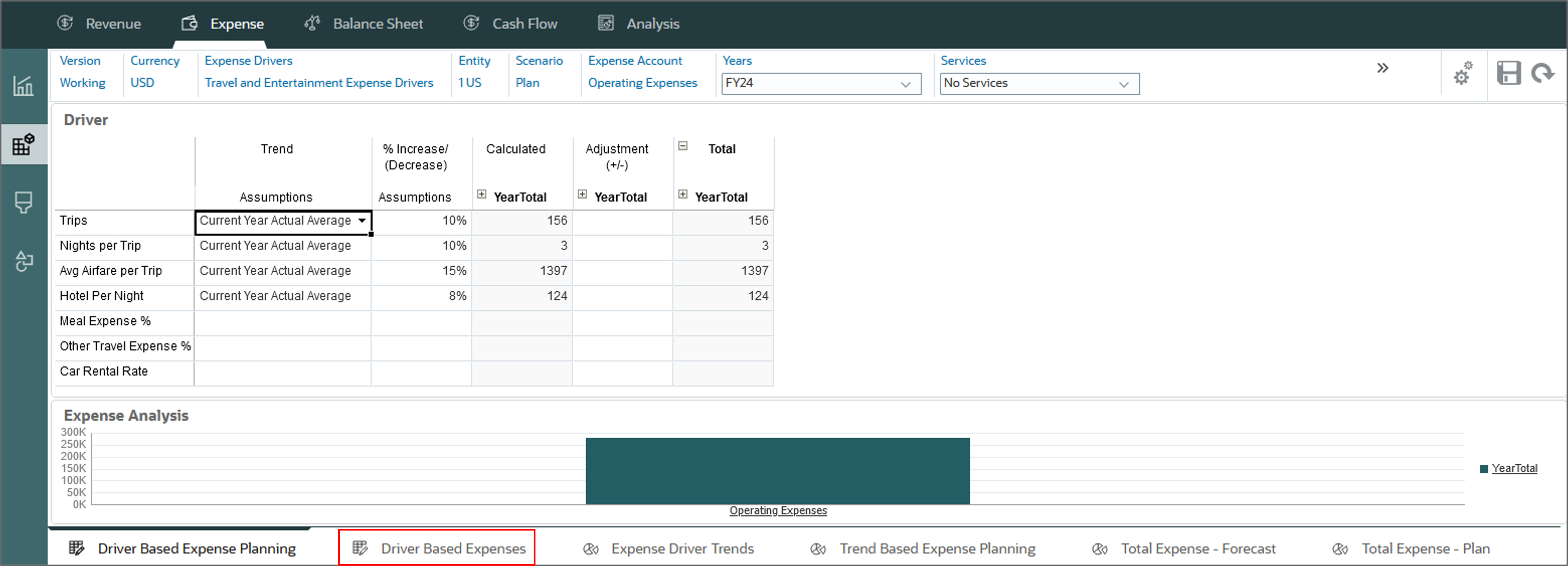Viewport: 1568px width, 566px height.
Task: Click the Plan scenario link
Action: pos(527,83)
